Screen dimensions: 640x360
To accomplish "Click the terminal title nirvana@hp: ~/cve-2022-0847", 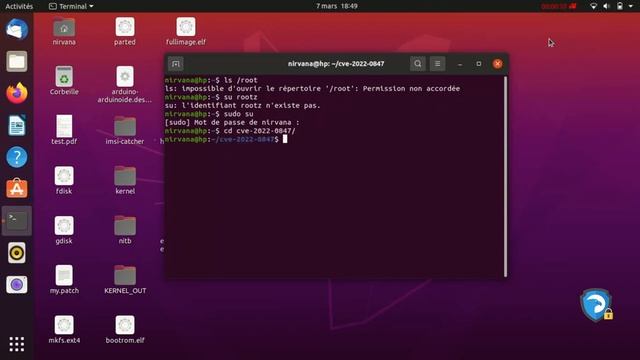I will click(336, 64).
